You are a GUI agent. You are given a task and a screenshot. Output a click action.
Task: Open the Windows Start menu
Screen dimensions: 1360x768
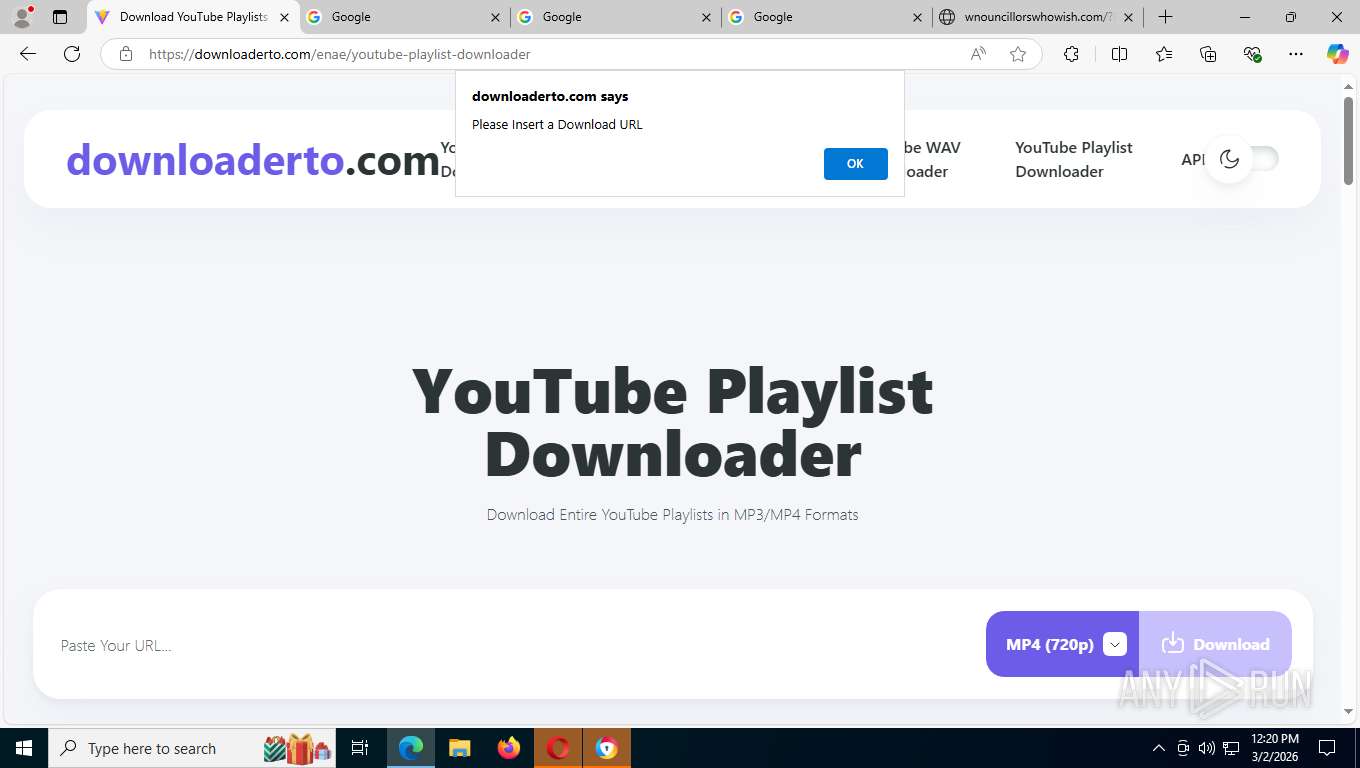(23, 748)
